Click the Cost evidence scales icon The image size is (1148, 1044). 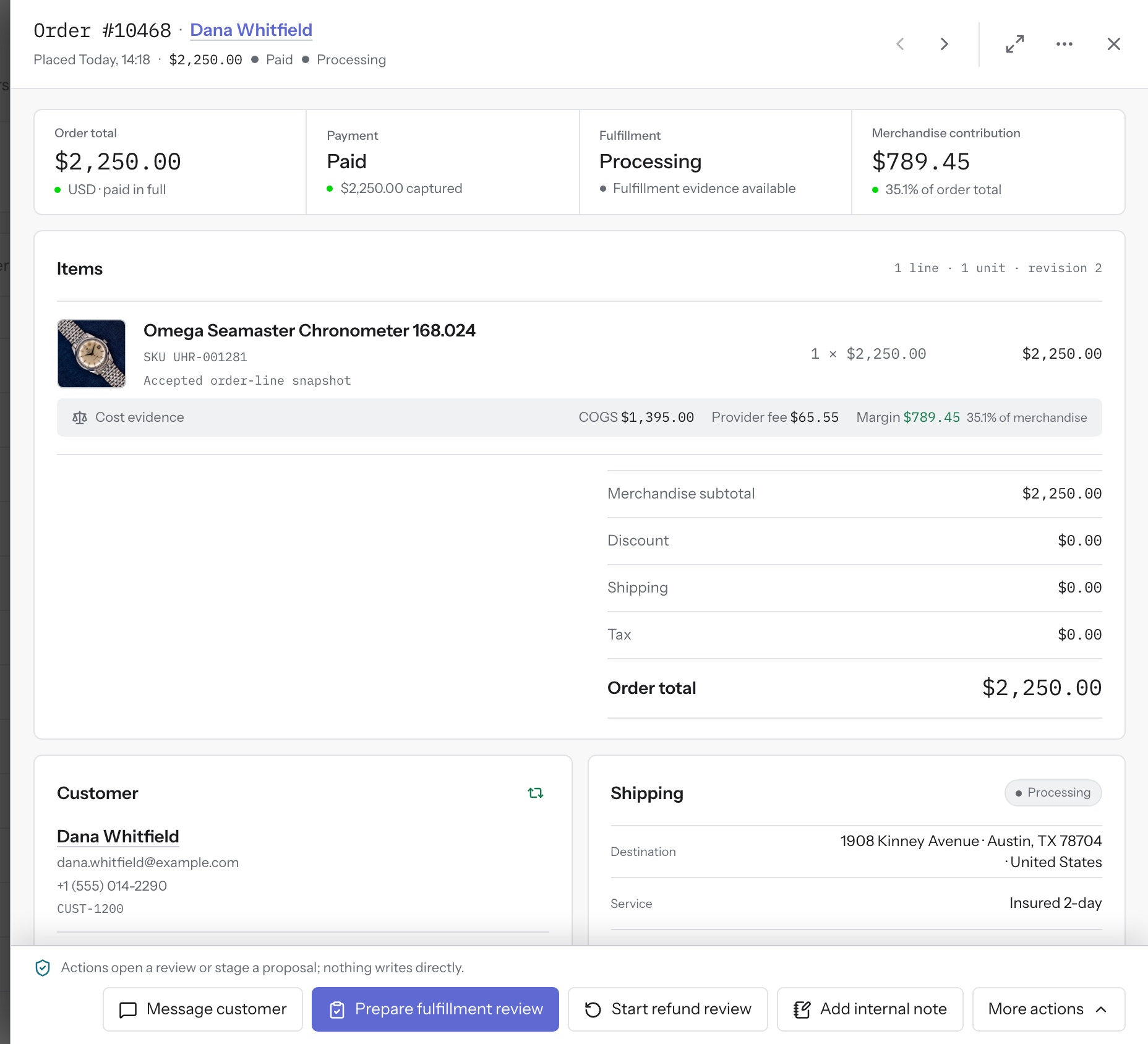80,417
